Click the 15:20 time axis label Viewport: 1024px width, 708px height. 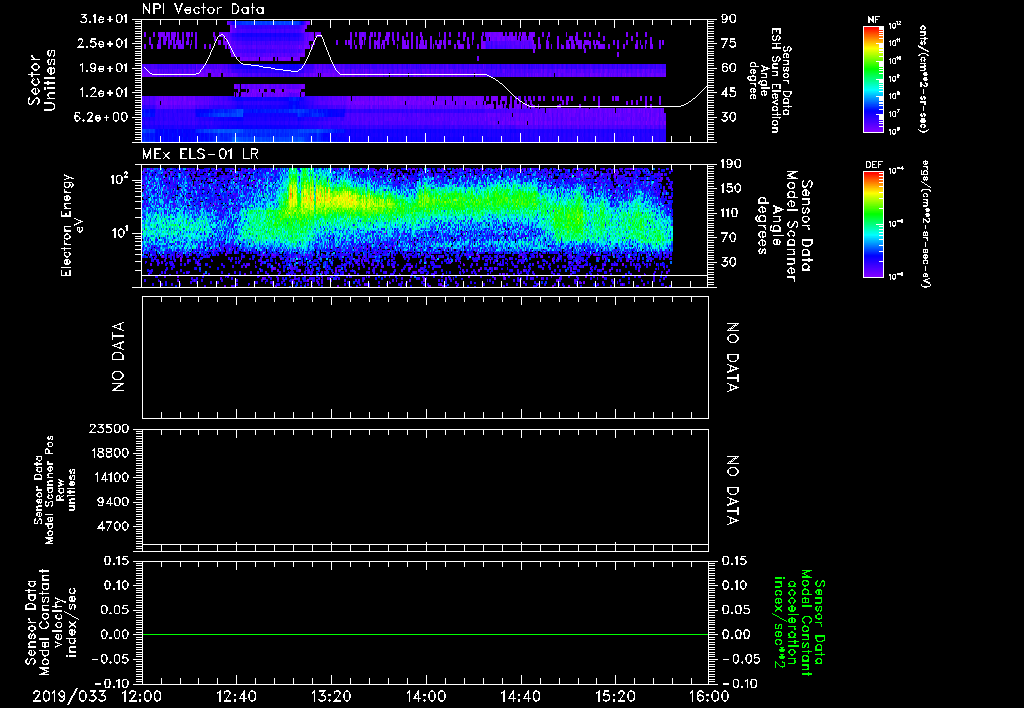coord(615,697)
